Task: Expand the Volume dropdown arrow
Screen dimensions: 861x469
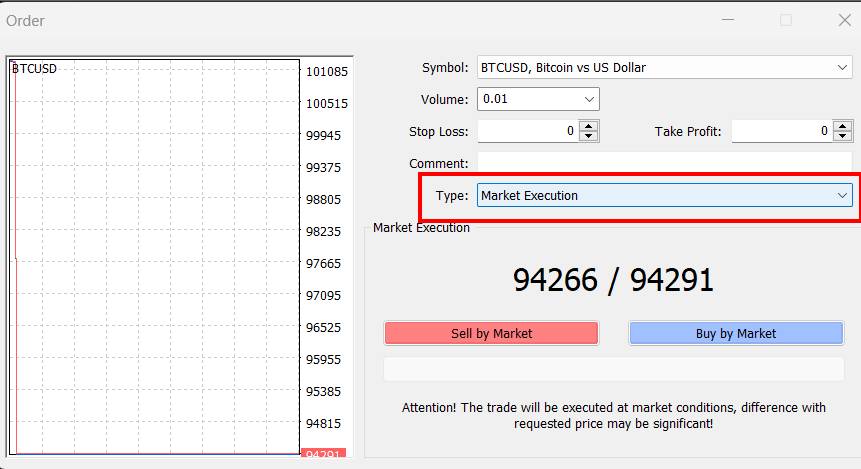Action: click(x=589, y=100)
